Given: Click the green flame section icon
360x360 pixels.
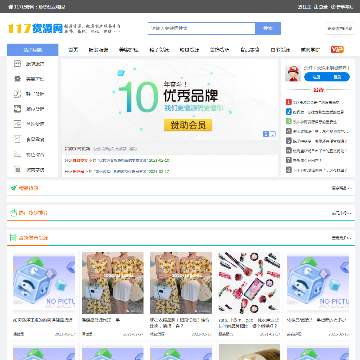Looking at the screenshot, I should 14,213.
